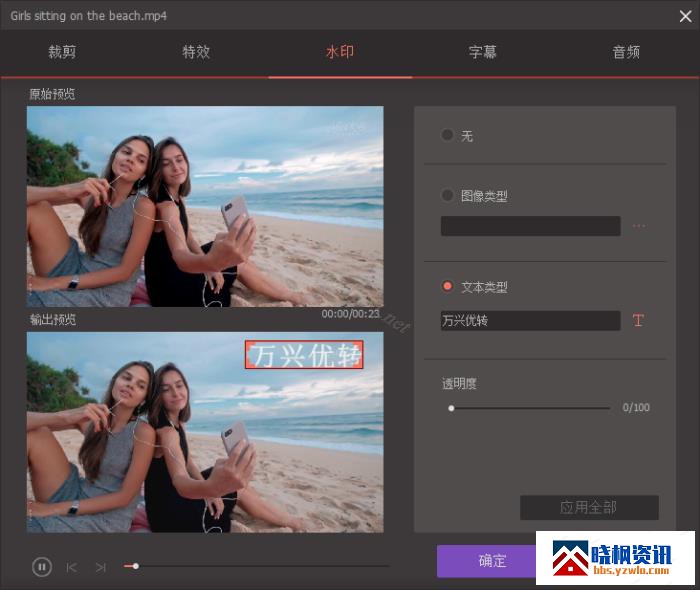Close the watermark editing dialog
The width and height of the screenshot is (700, 590).
pos(685,17)
